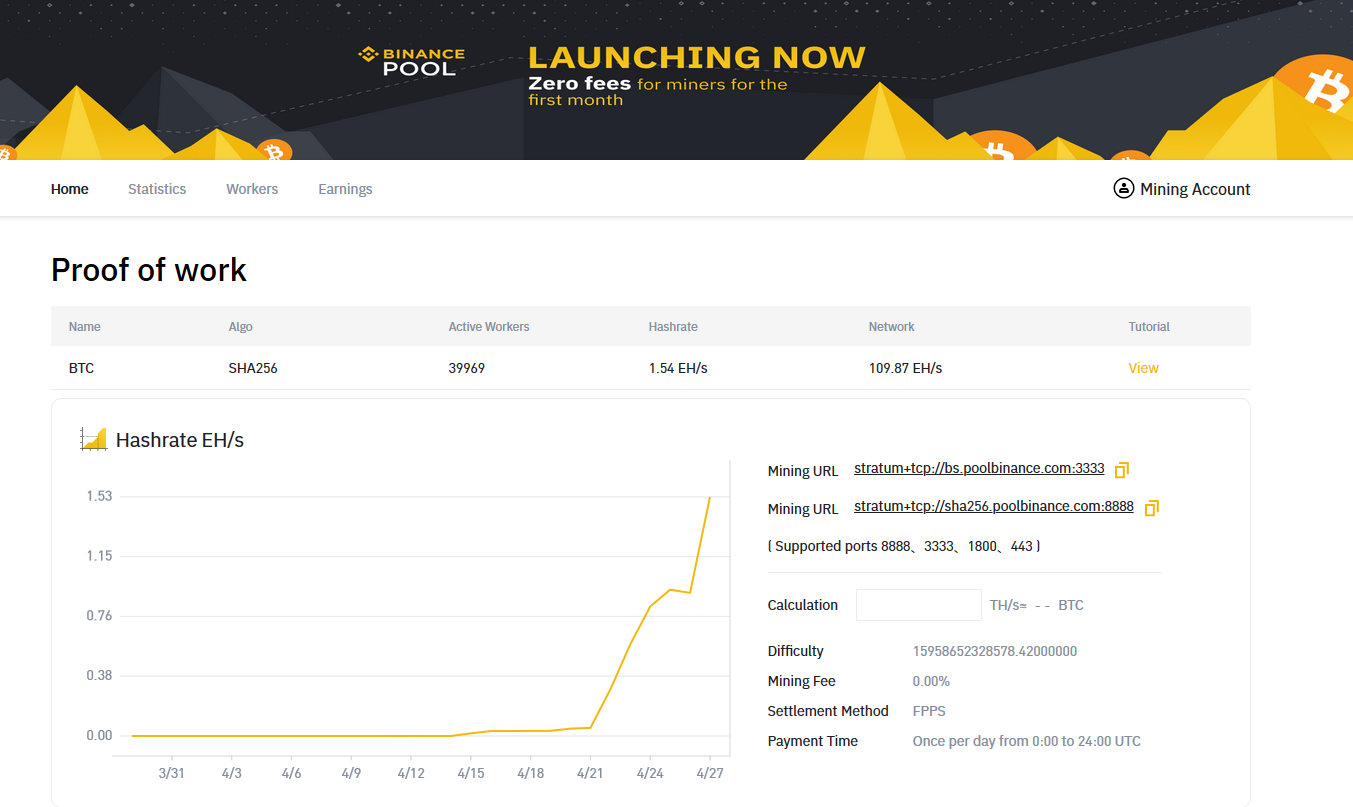
Task: Click the 109.87 EH/s network value
Action: pos(905,368)
